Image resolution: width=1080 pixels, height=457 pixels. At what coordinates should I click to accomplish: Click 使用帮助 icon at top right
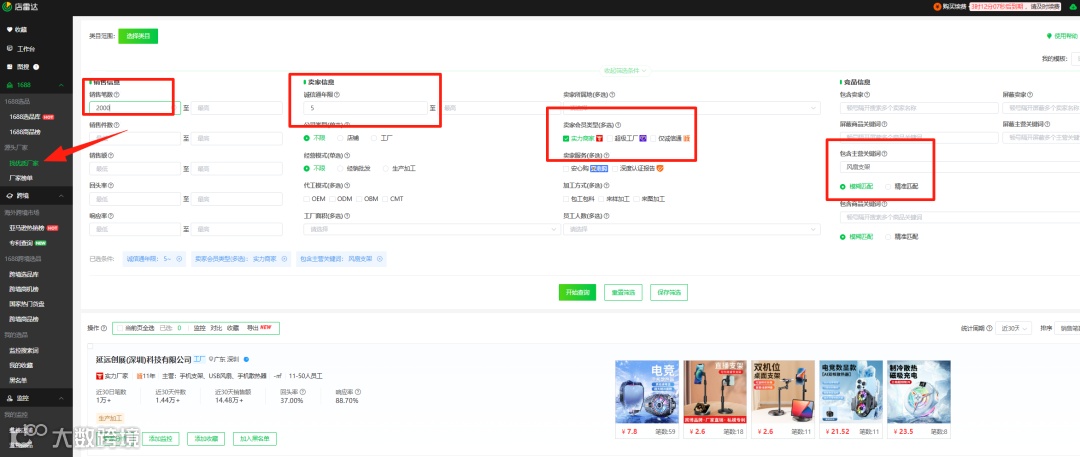coord(1050,36)
